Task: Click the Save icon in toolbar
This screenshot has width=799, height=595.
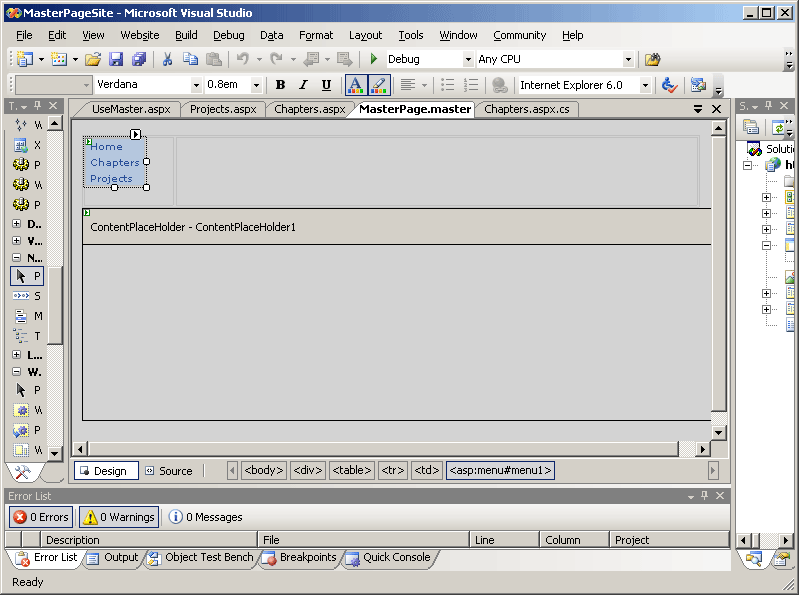Action: point(116,60)
